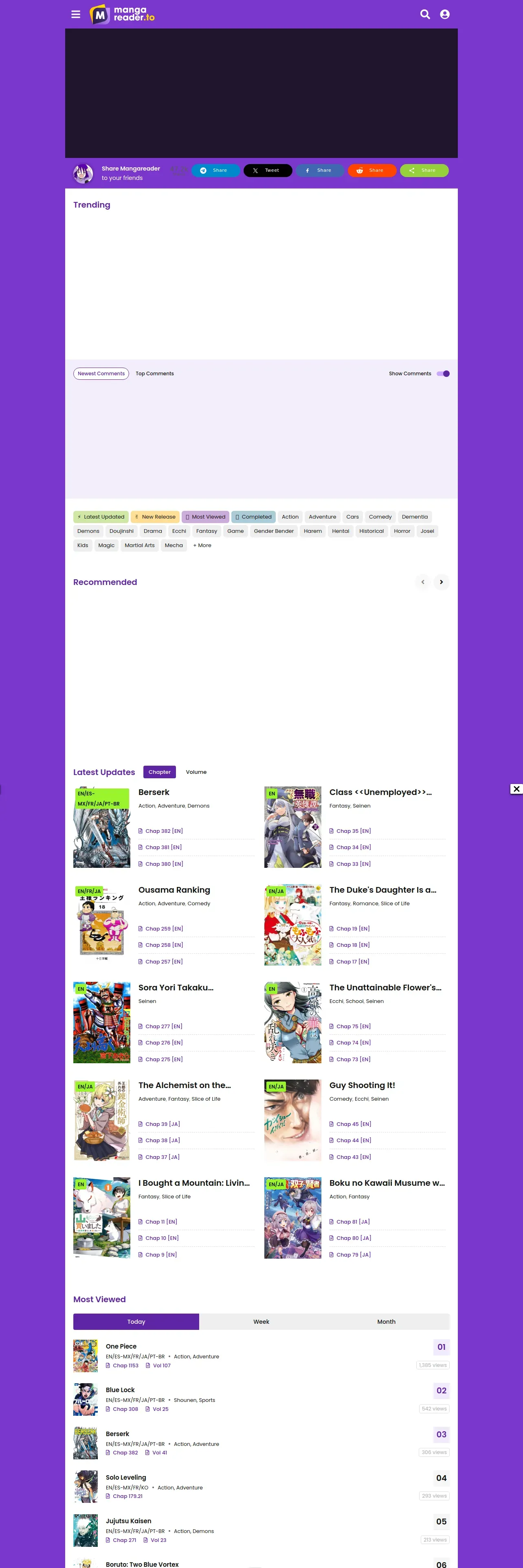Viewport: 523px width, 1568px height.
Task: Open Berserk Chap 382 [EN]
Action: point(164,831)
